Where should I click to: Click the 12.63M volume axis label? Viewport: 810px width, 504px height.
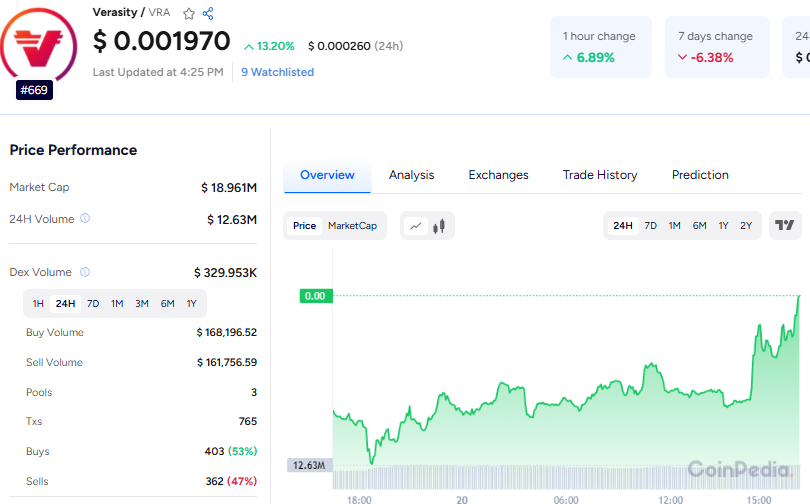tap(309, 465)
